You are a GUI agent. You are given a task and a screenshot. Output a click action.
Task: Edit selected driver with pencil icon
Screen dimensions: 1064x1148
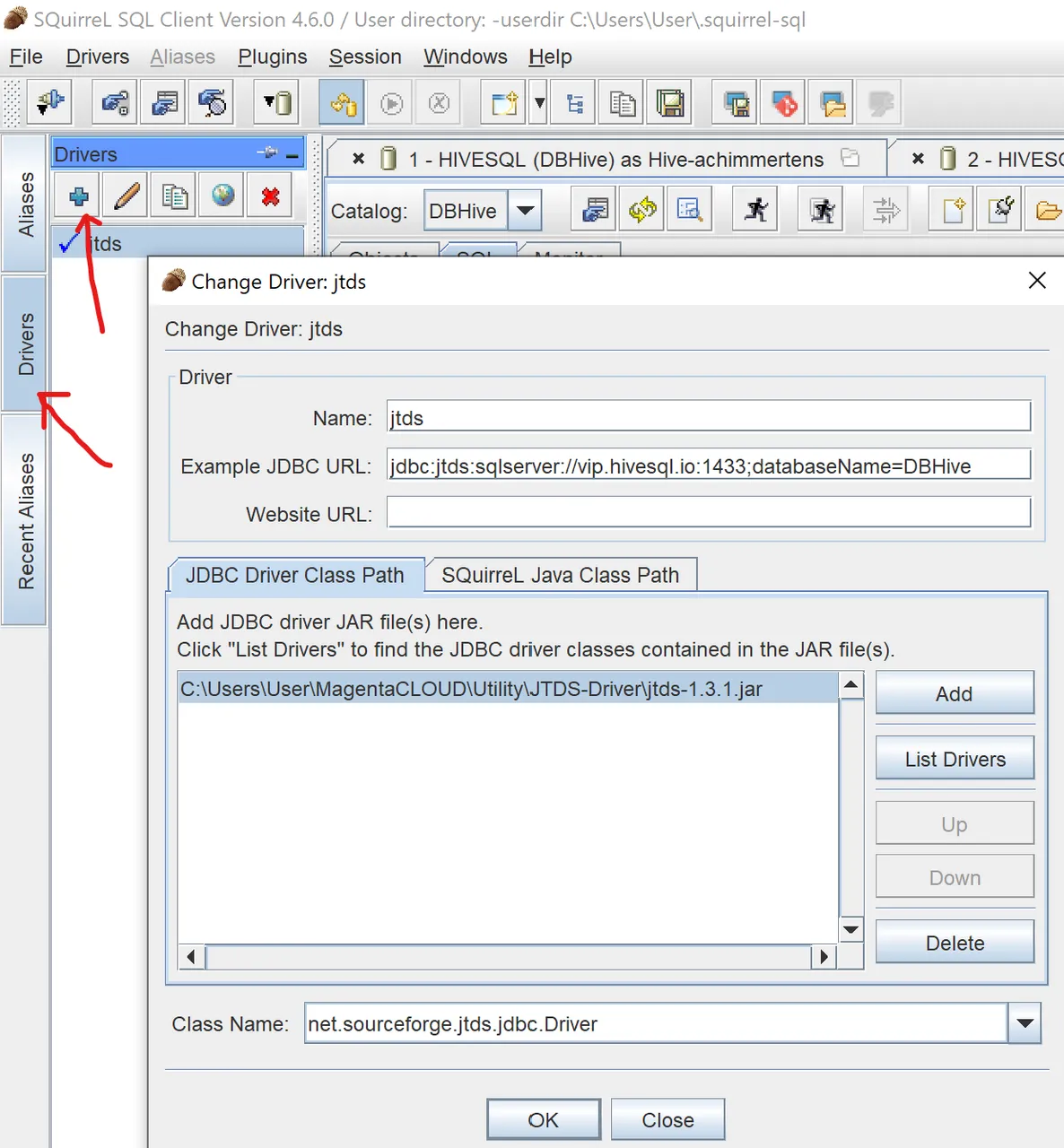pos(126,196)
